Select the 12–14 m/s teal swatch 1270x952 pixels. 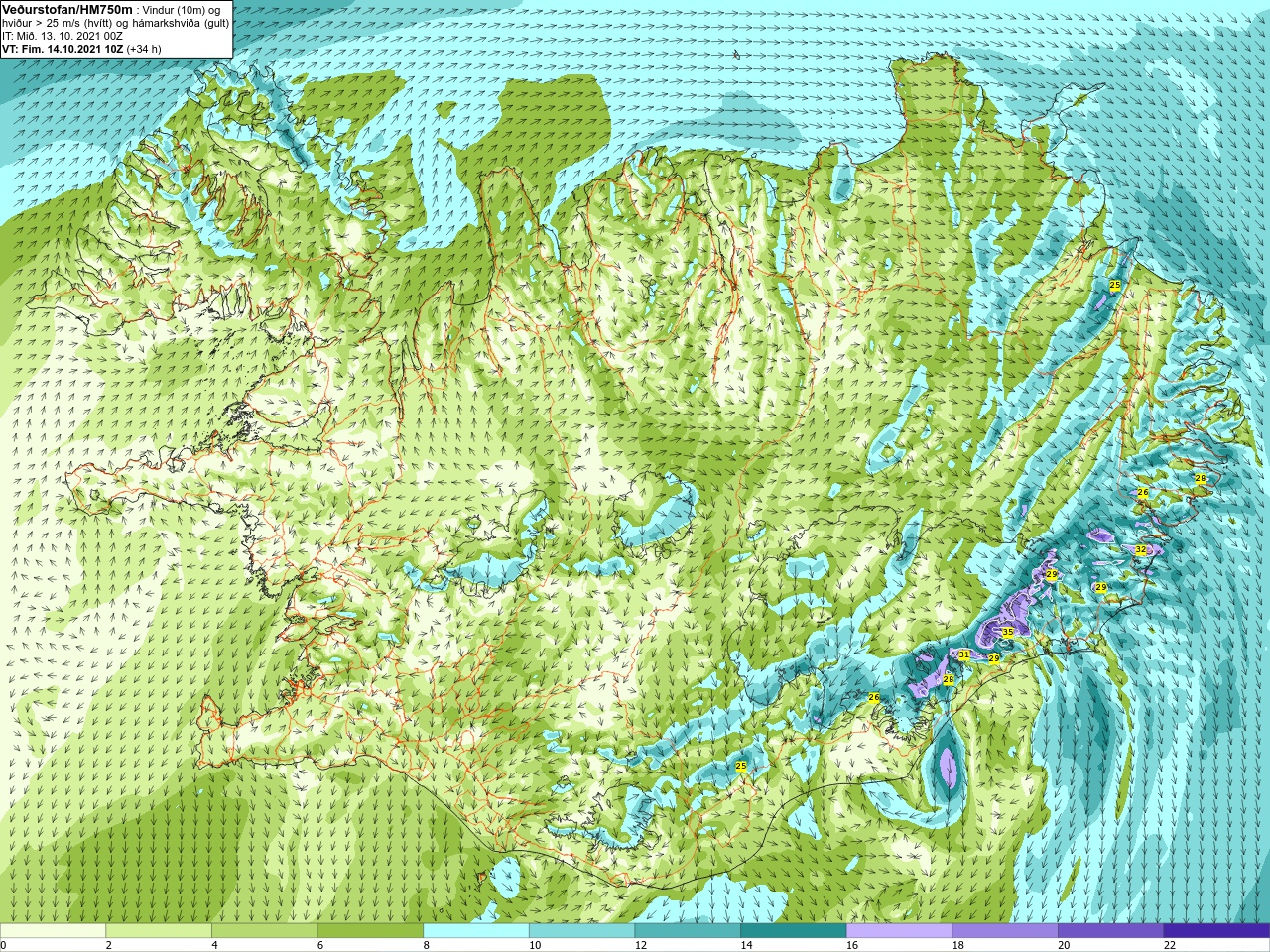(688, 931)
